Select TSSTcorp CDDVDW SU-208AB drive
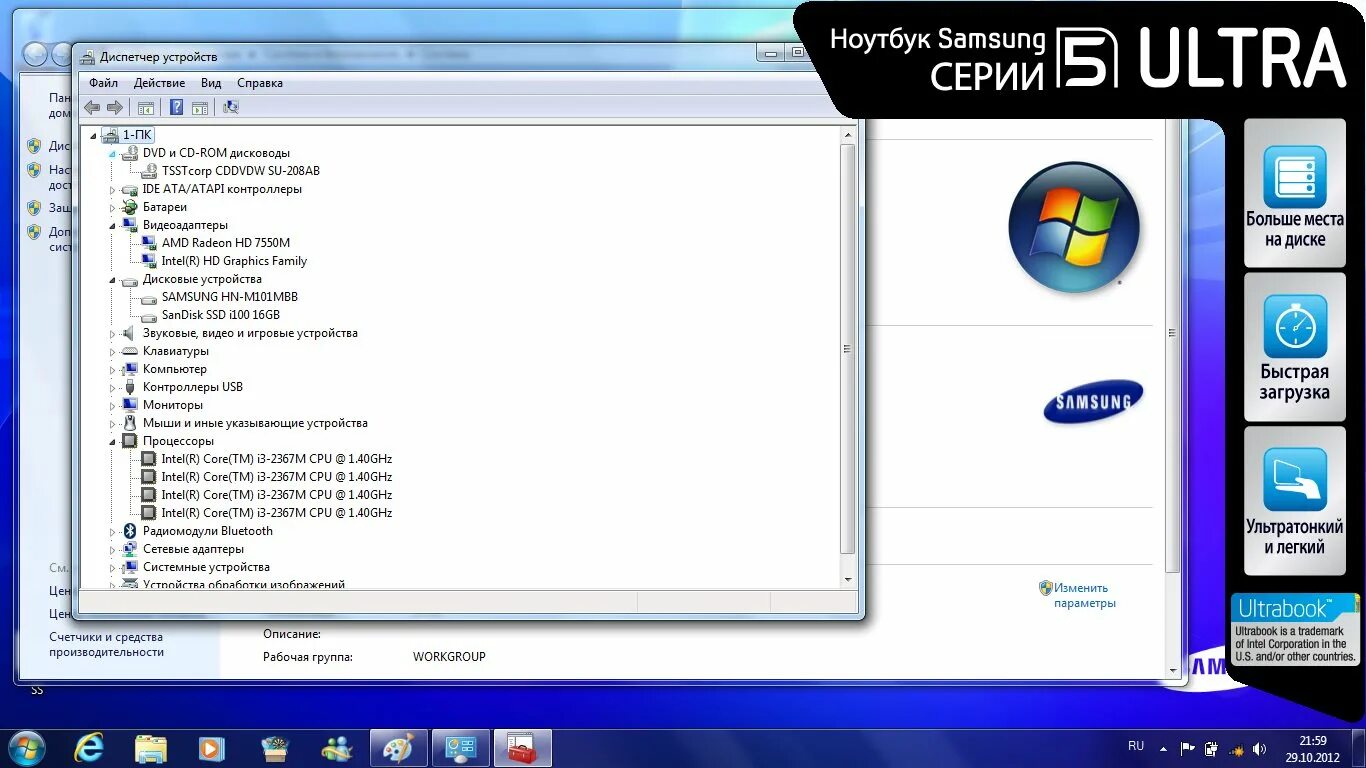 [241, 171]
